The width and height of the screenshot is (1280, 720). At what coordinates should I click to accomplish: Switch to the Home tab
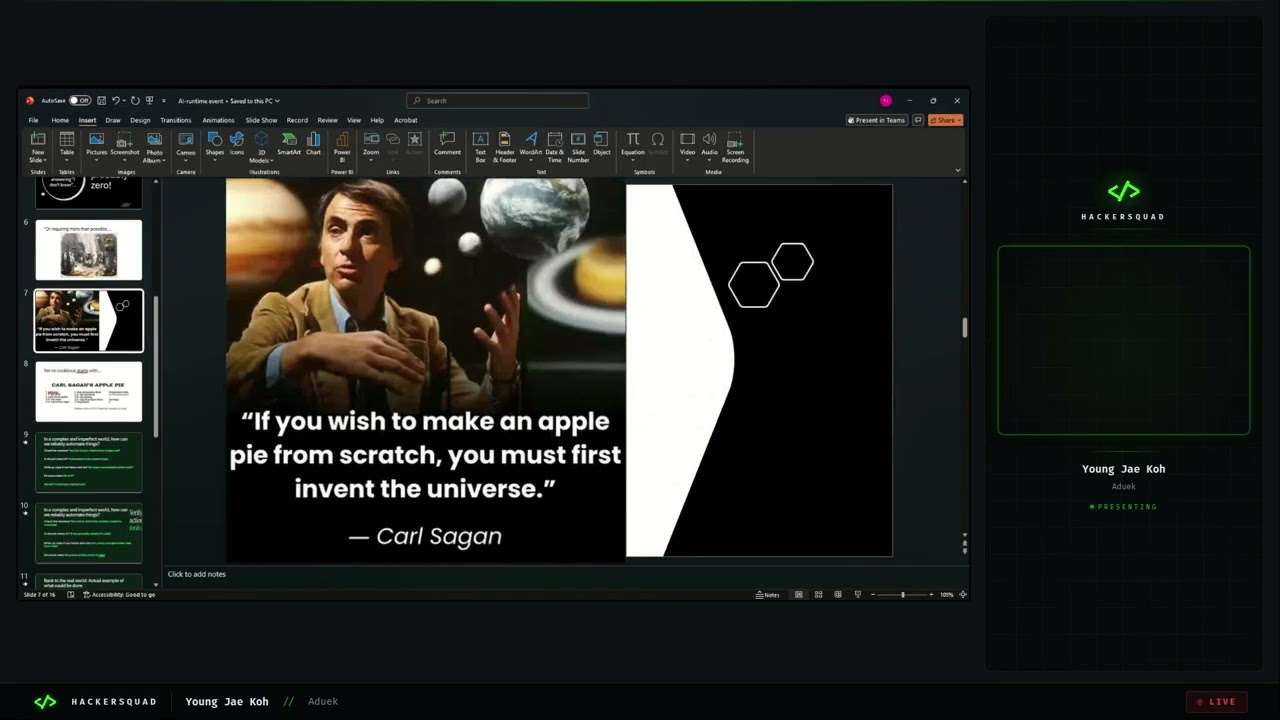(60, 120)
